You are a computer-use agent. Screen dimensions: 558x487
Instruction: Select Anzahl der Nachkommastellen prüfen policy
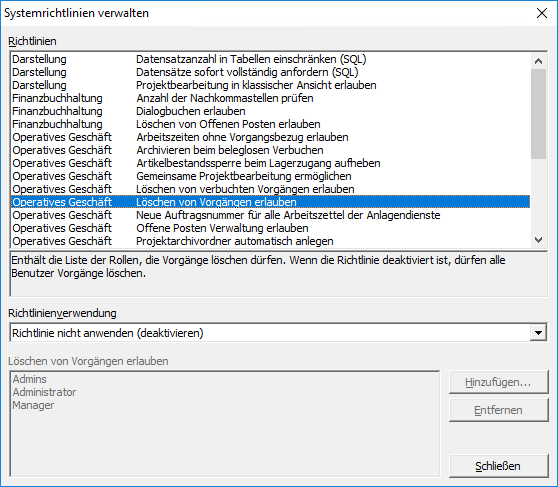tap(270, 98)
